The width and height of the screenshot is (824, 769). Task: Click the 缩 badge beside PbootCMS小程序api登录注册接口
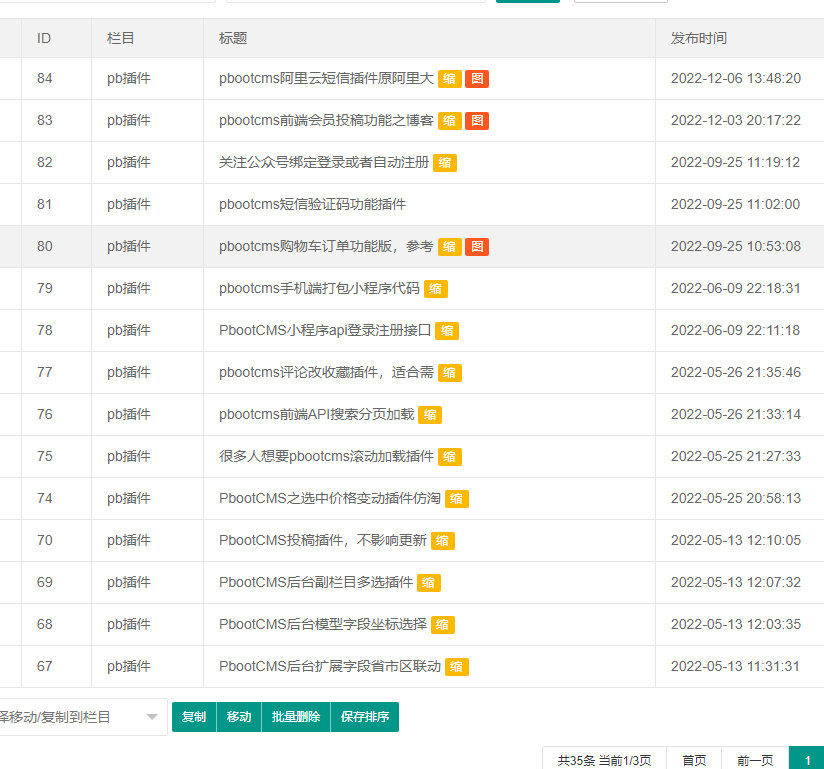(447, 331)
